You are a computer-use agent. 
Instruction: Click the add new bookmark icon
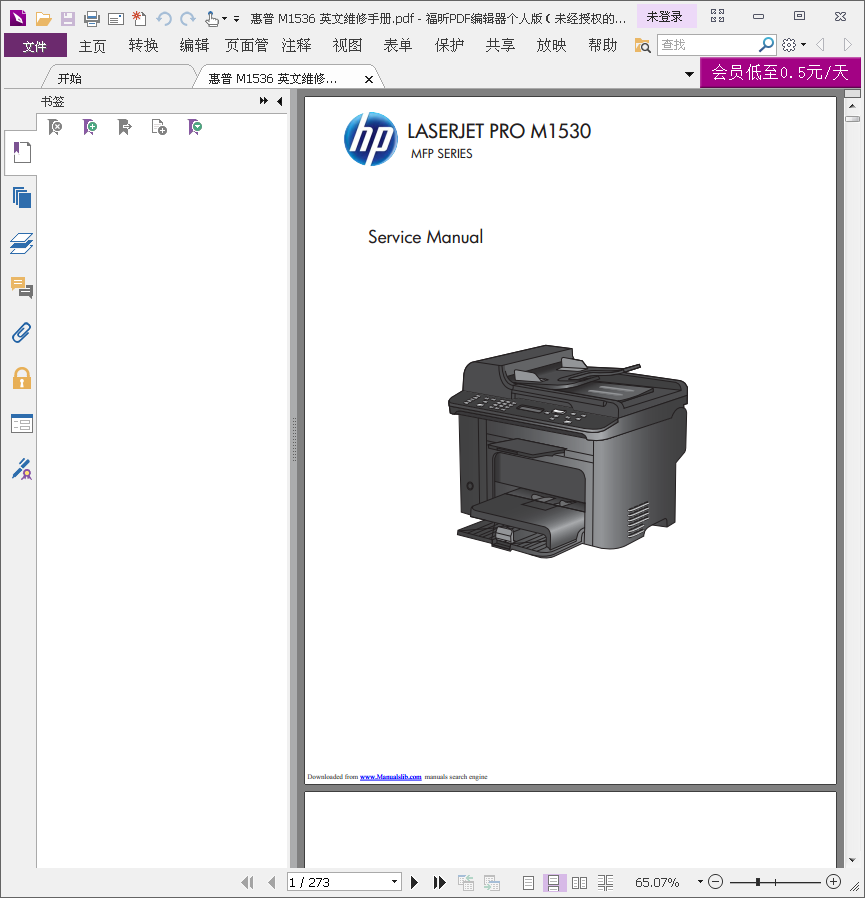point(90,127)
